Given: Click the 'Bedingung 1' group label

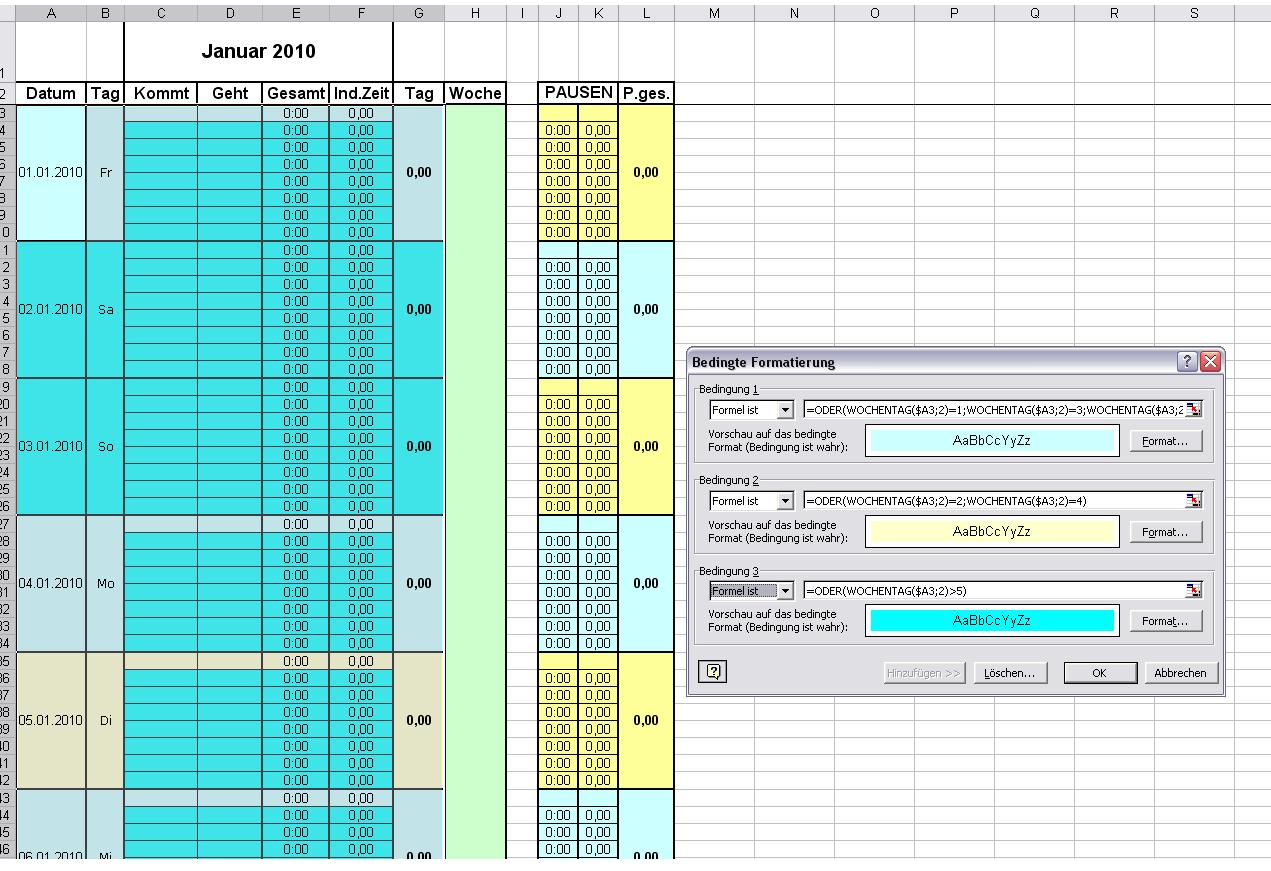Looking at the screenshot, I should (729, 389).
